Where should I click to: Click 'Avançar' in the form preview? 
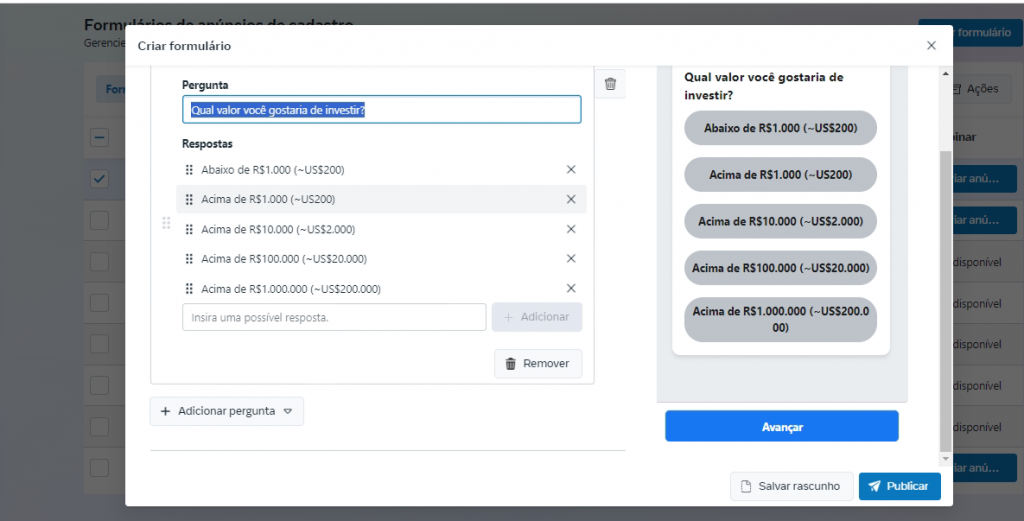(781, 426)
